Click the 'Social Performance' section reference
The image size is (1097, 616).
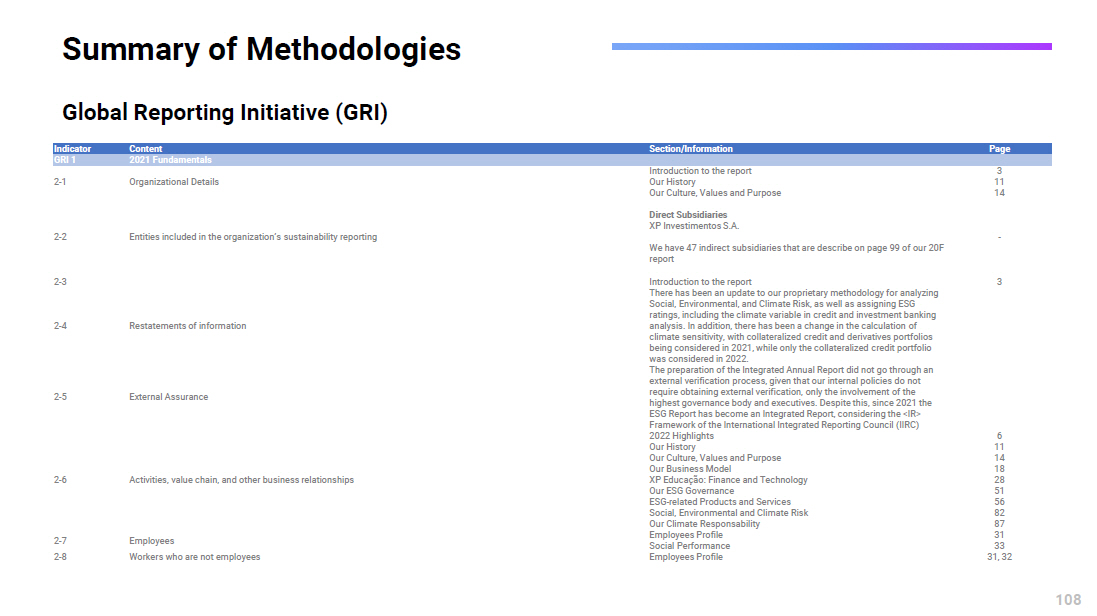tap(689, 546)
